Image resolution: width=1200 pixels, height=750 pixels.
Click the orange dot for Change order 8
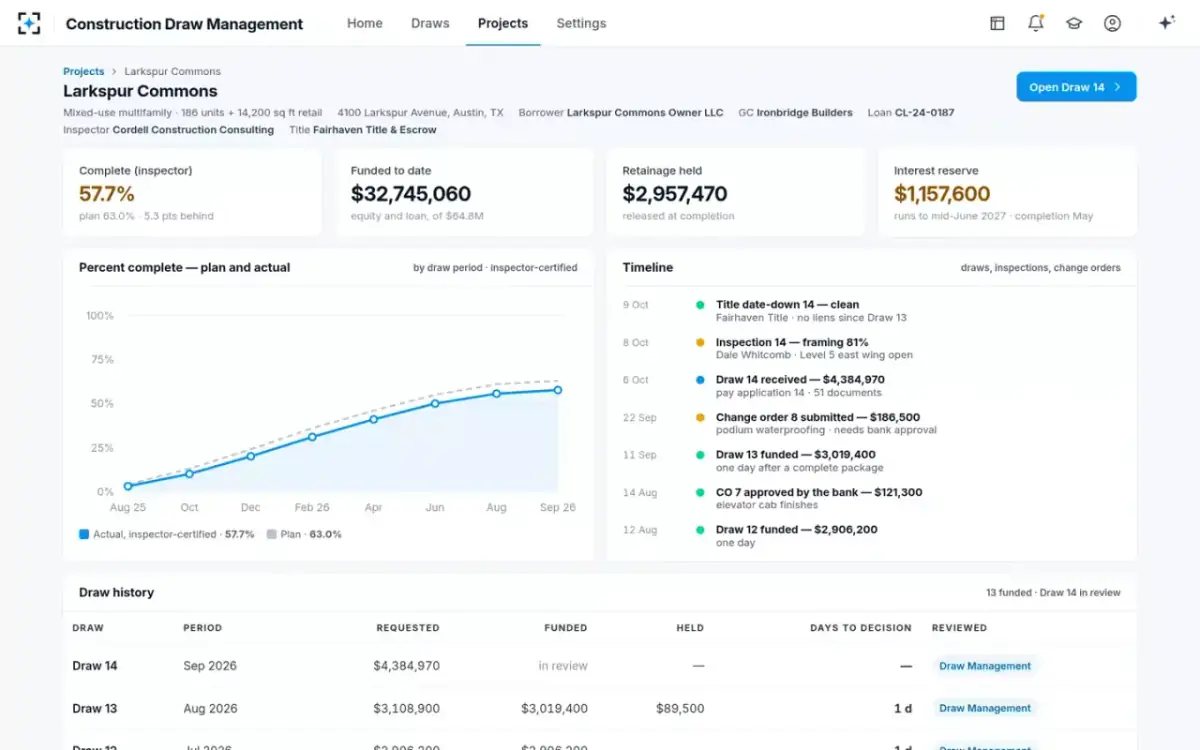pos(700,417)
